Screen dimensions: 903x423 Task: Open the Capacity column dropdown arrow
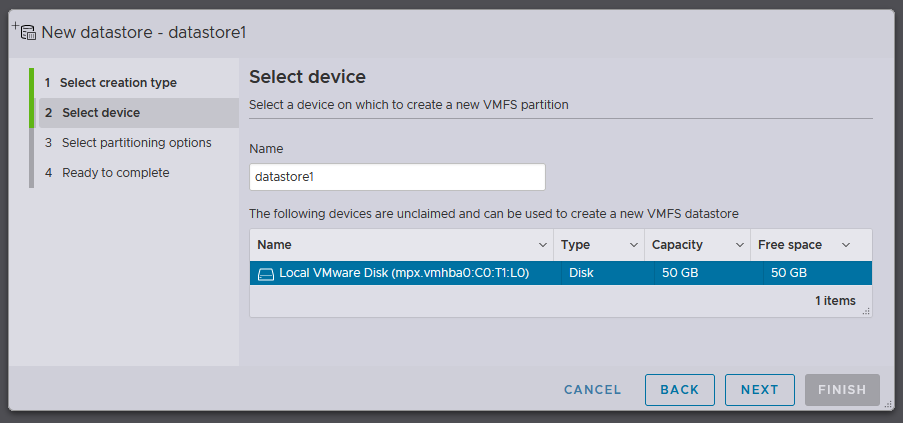pos(739,245)
